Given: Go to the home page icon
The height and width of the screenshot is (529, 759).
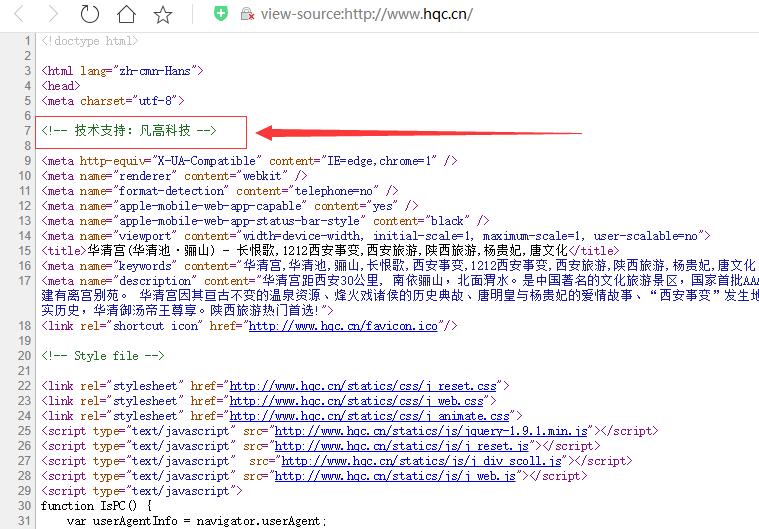Looking at the screenshot, I should click(x=126, y=14).
